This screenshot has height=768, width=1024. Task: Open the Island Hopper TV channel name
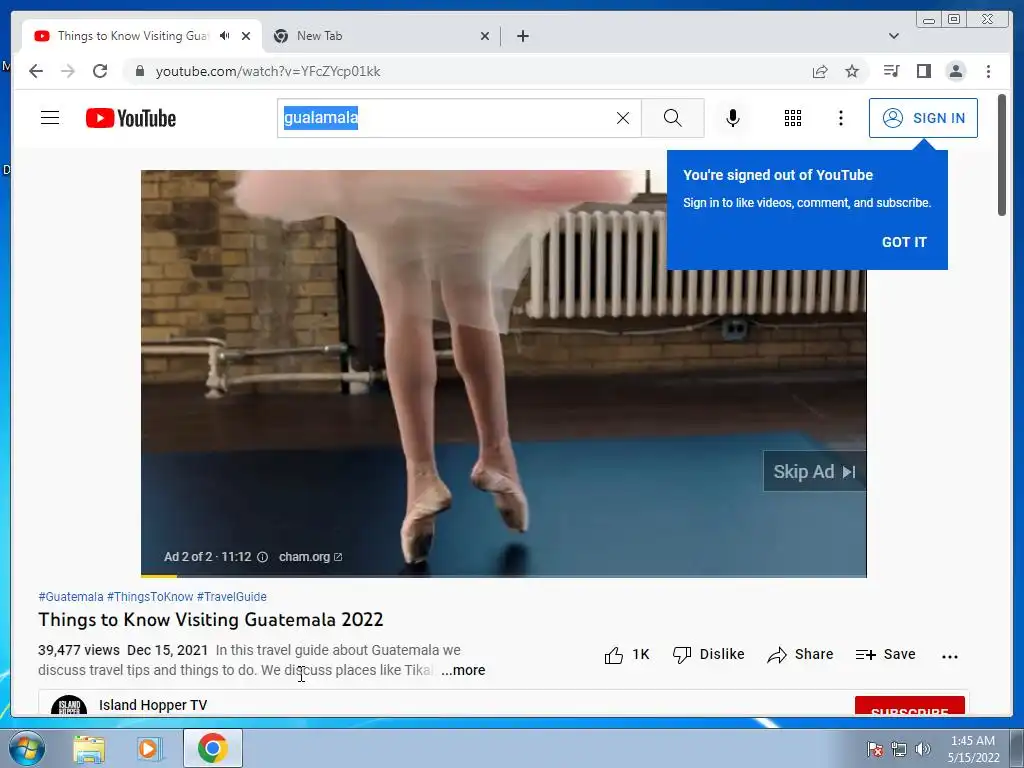153,705
